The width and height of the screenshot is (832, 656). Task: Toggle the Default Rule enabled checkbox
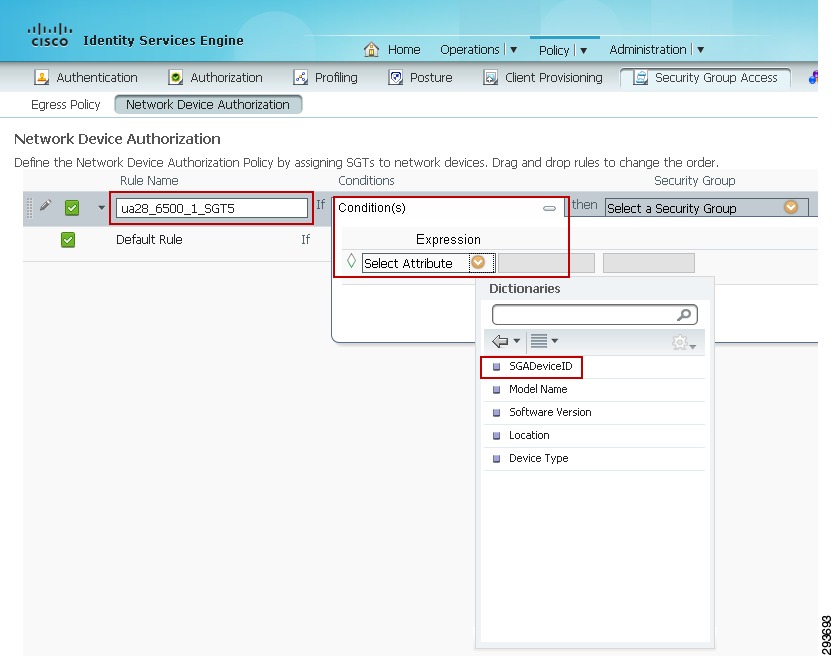coord(68,240)
